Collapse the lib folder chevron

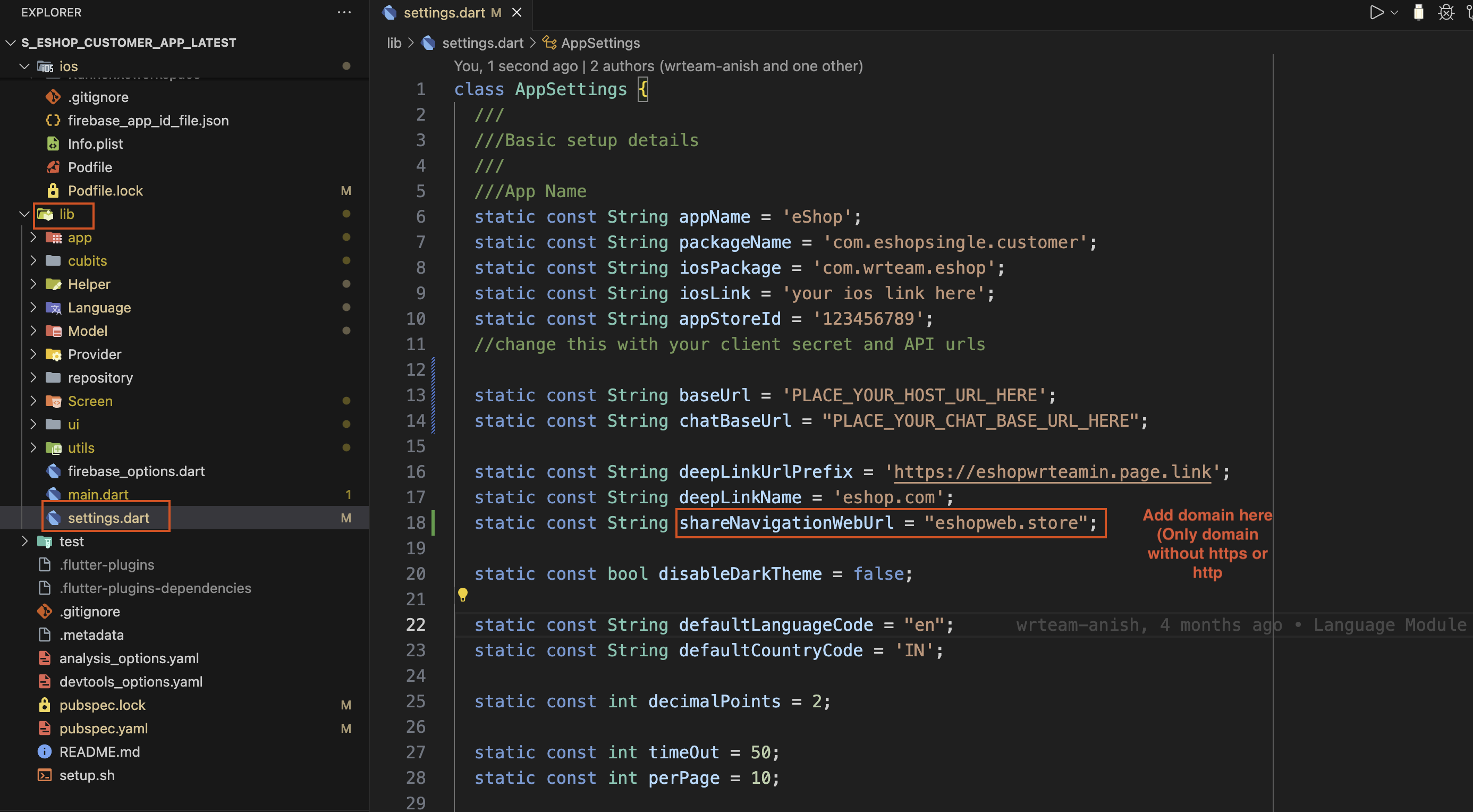point(24,214)
